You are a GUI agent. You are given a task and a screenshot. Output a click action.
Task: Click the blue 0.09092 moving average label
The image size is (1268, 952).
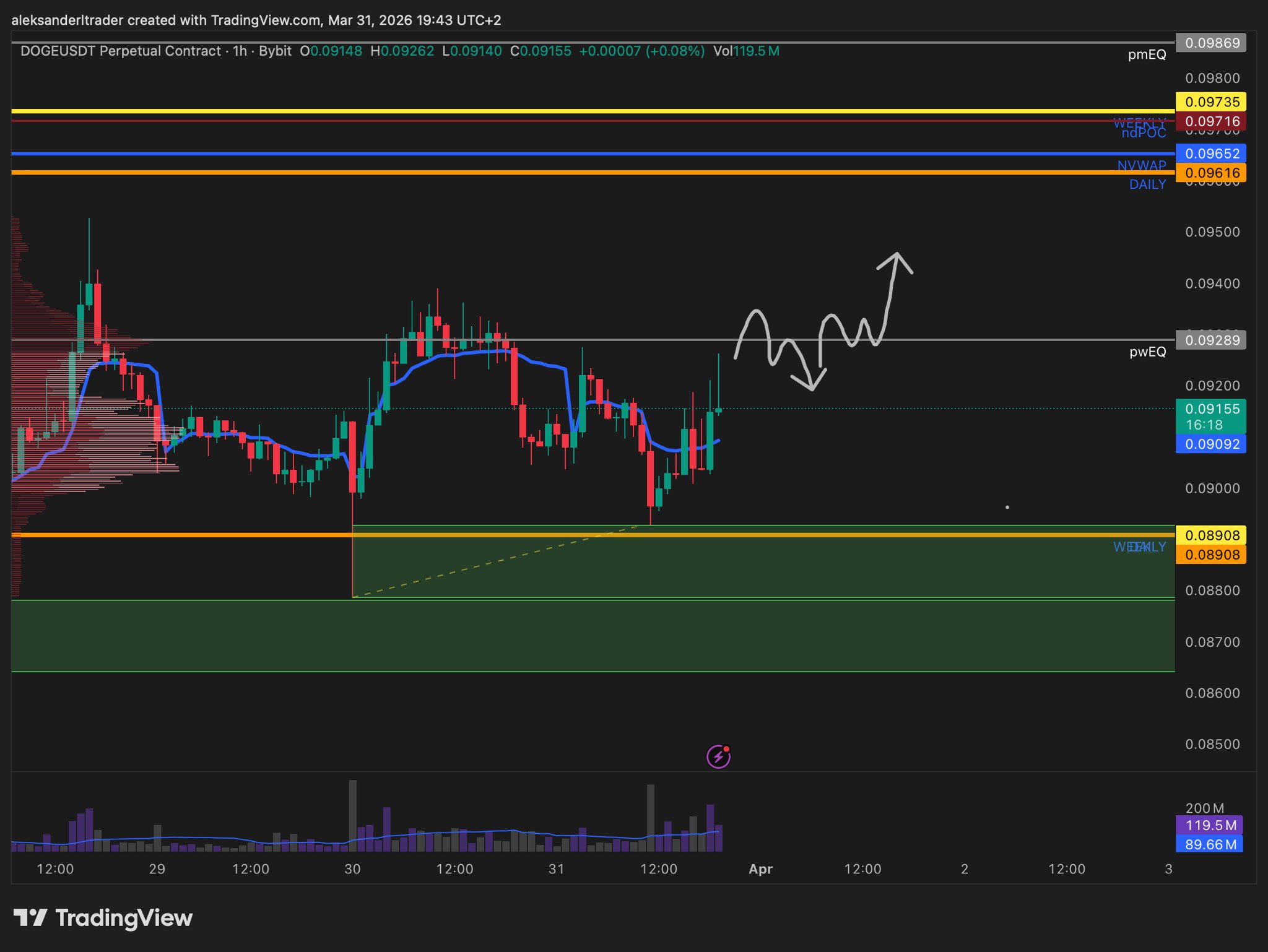(x=1210, y=444)
